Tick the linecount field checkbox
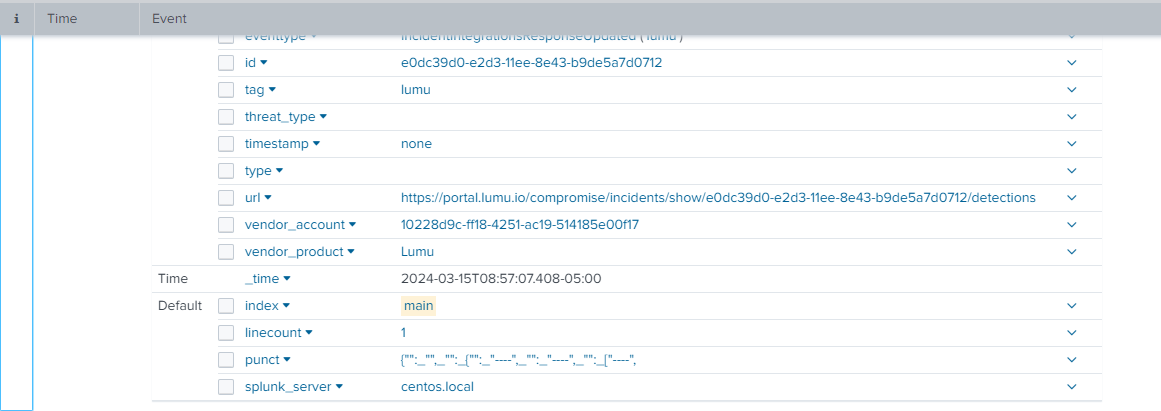The image size is (1161, 411). point(226,333)
